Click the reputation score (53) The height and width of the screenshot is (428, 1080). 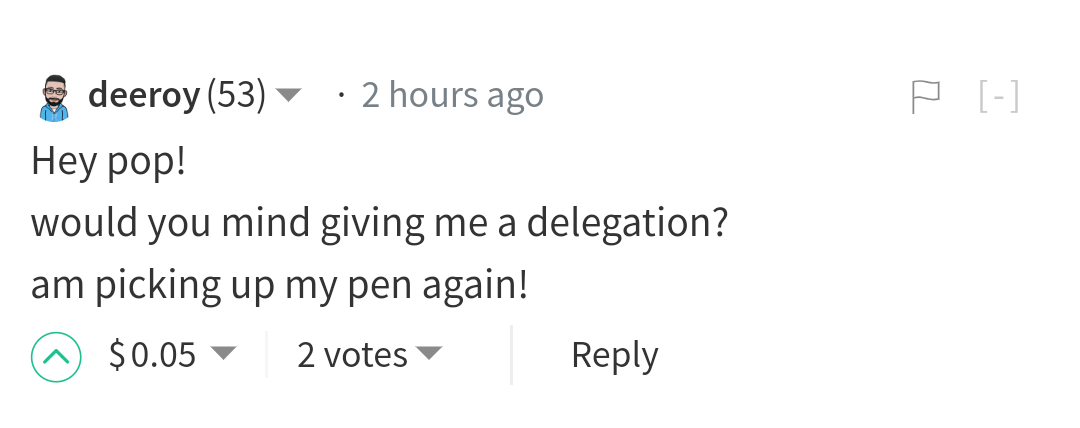(236, 95)
